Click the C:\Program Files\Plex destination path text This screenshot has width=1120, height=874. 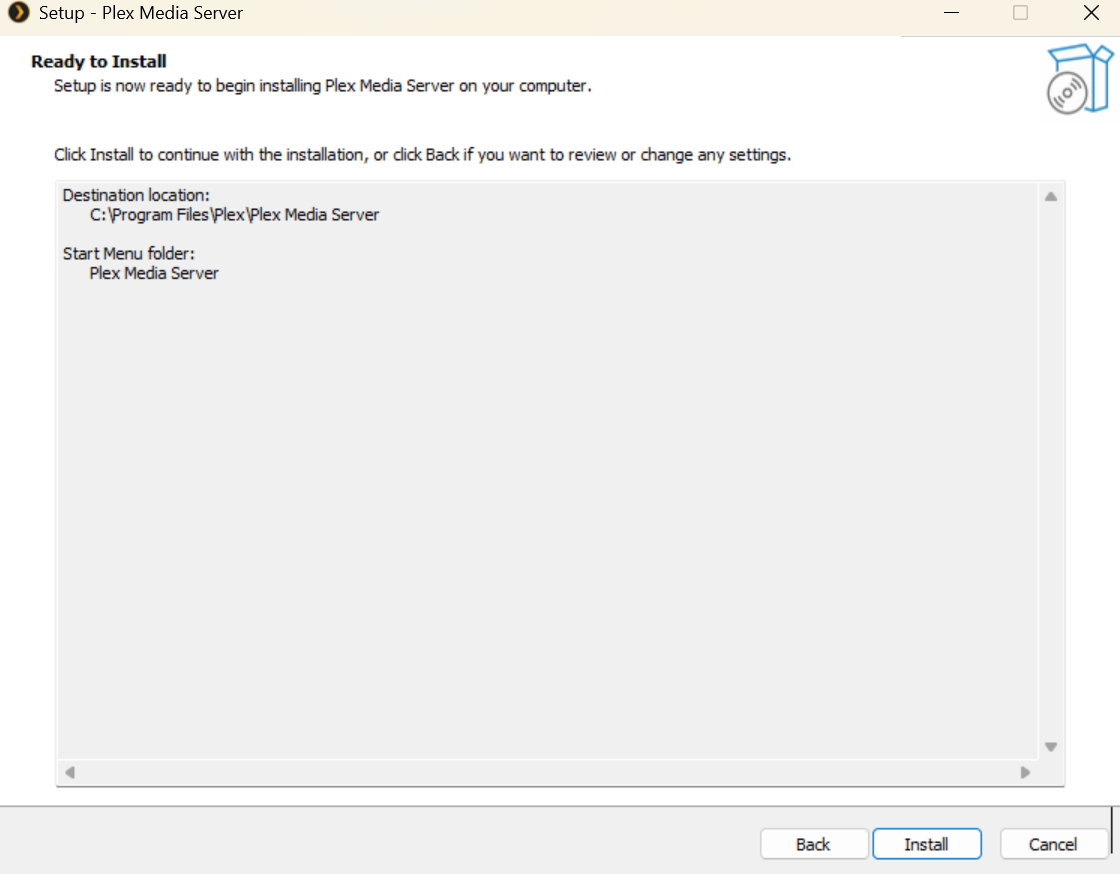pyautogui.click(x=234, y=215)
